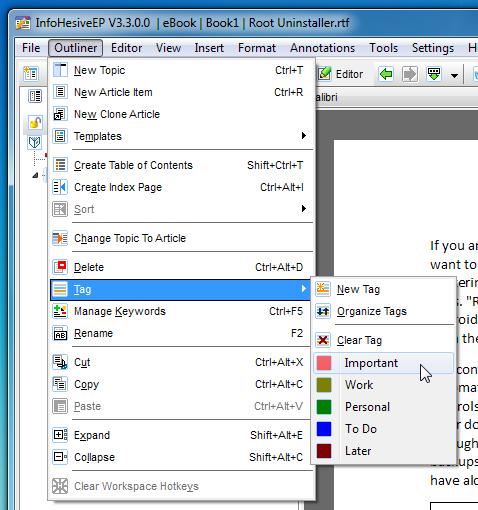Image resolution: width=478 pixels, height=510 pixels.
Task: Click New Tag text in submenu
Action: tap(358, 289)
